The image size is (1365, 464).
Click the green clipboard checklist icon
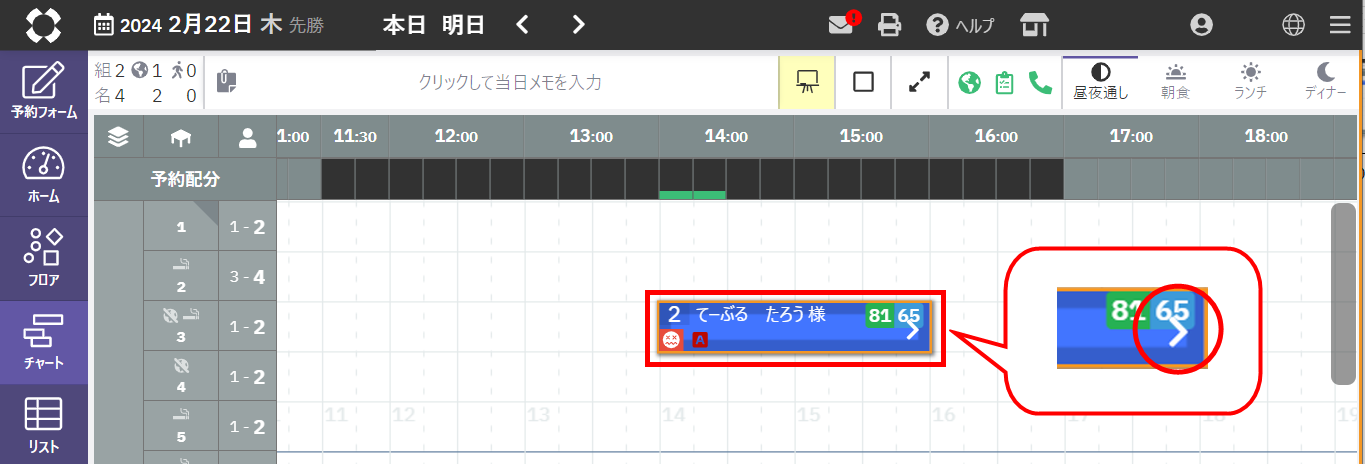[1004, 82]
